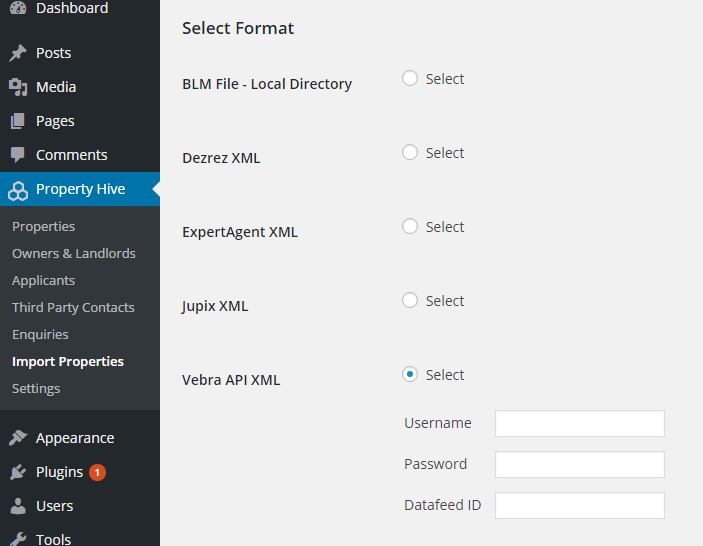
Task: Open the Plugins menu
Action: (80, 472)
